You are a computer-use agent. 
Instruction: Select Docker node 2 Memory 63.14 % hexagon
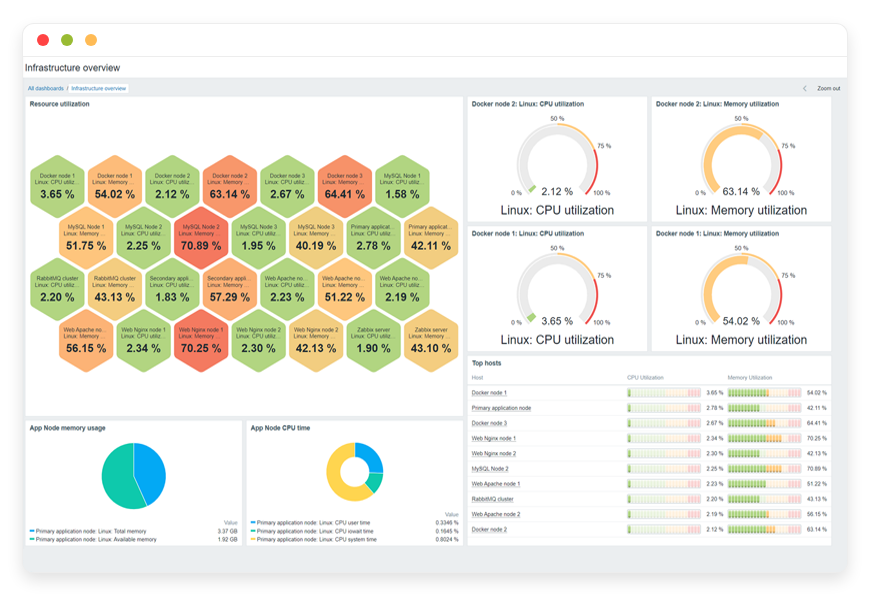point(230,186)
